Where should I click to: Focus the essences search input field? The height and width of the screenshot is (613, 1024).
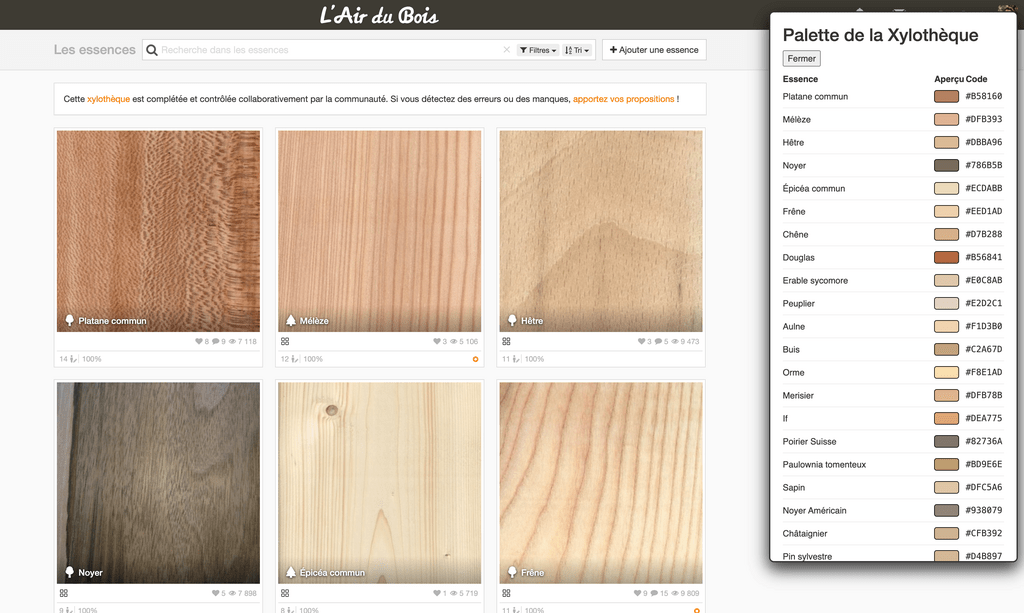(330, 50)
